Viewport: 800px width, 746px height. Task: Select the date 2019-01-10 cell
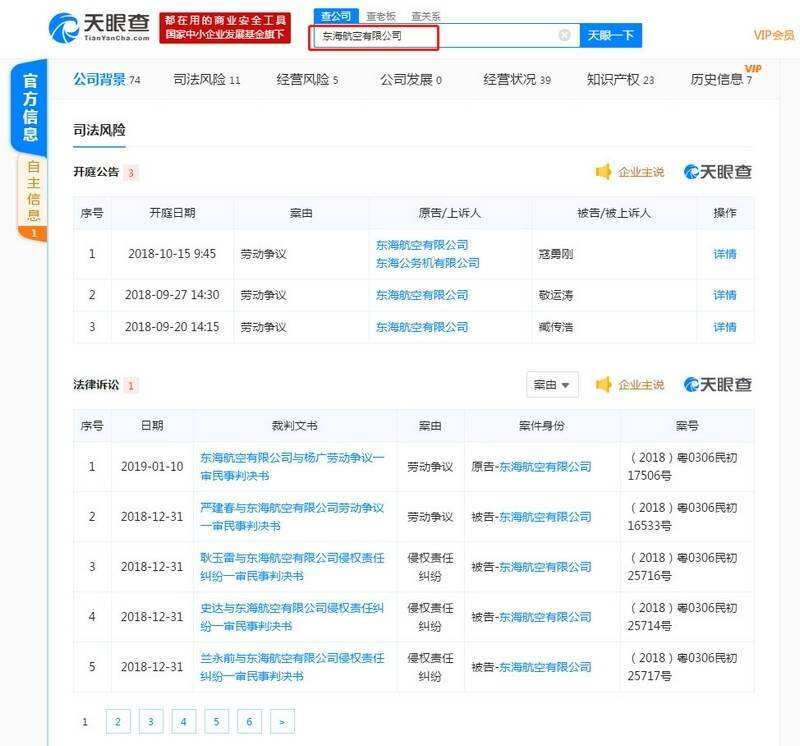[152, 466]
